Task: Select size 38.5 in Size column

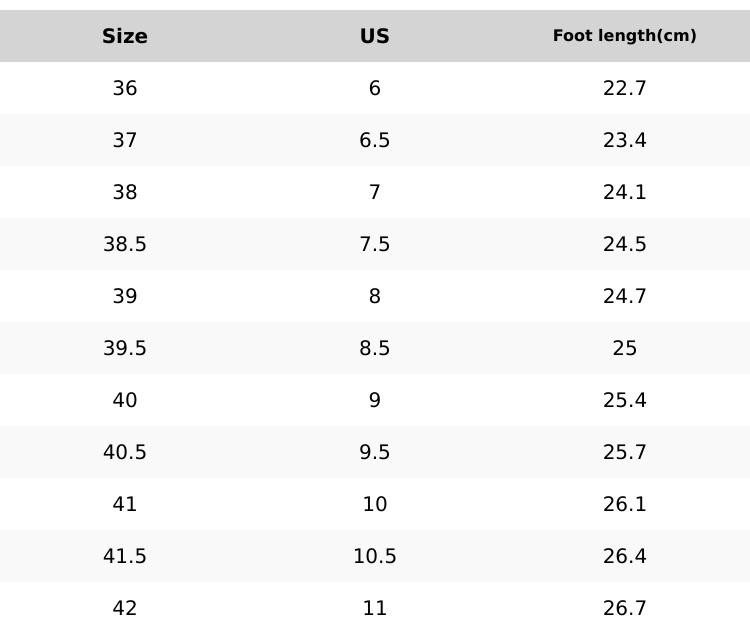Action: coord(125,244)
